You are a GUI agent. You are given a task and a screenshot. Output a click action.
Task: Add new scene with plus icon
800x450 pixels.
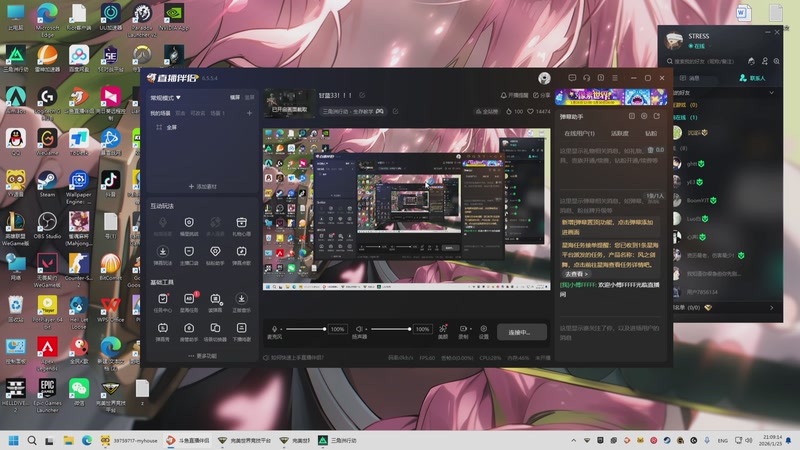tap(249, 113)
